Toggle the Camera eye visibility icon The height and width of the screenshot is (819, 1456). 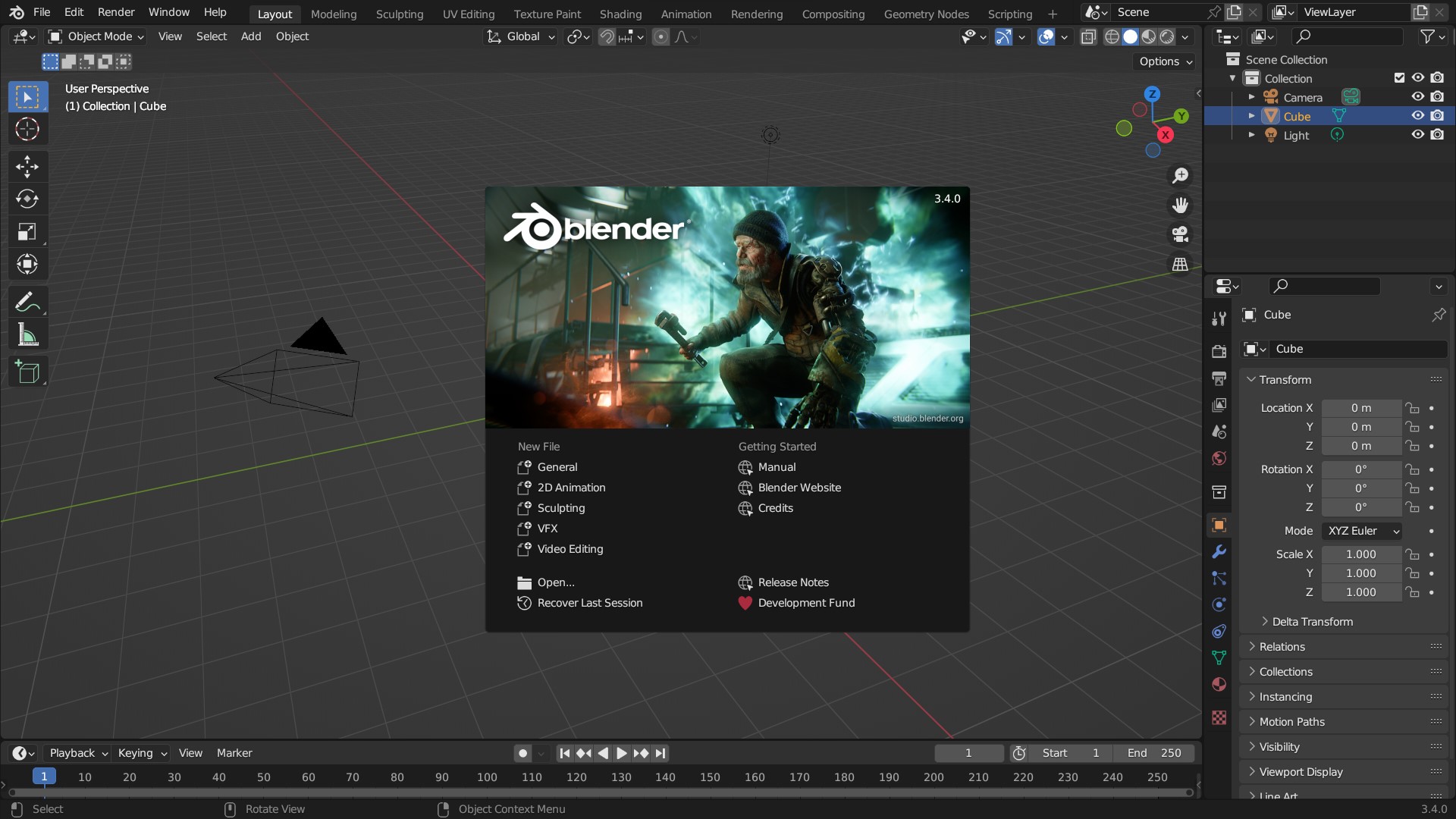coord(1417,97)
